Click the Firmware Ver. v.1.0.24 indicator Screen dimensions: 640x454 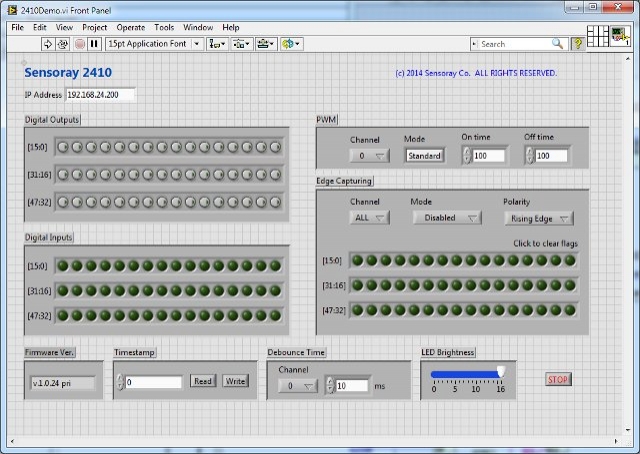(x=63, y=383)
